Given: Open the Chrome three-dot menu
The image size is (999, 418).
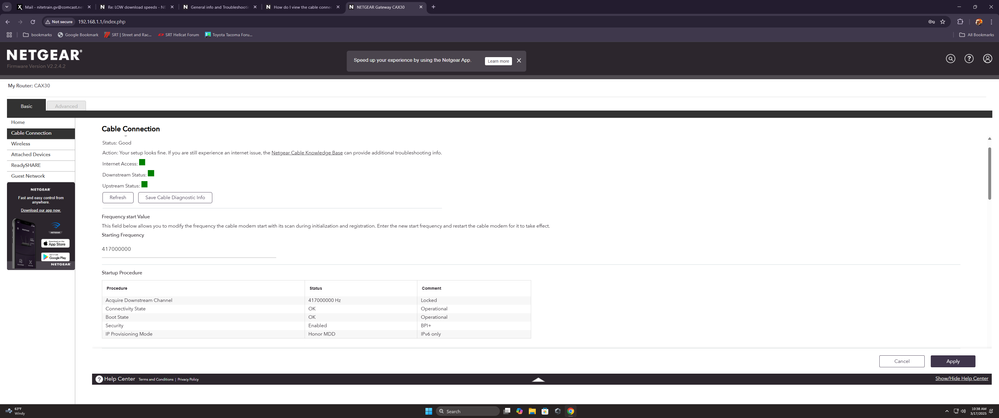Looking at the screenshot, I should pyautogui.click(x=991, y=21).
